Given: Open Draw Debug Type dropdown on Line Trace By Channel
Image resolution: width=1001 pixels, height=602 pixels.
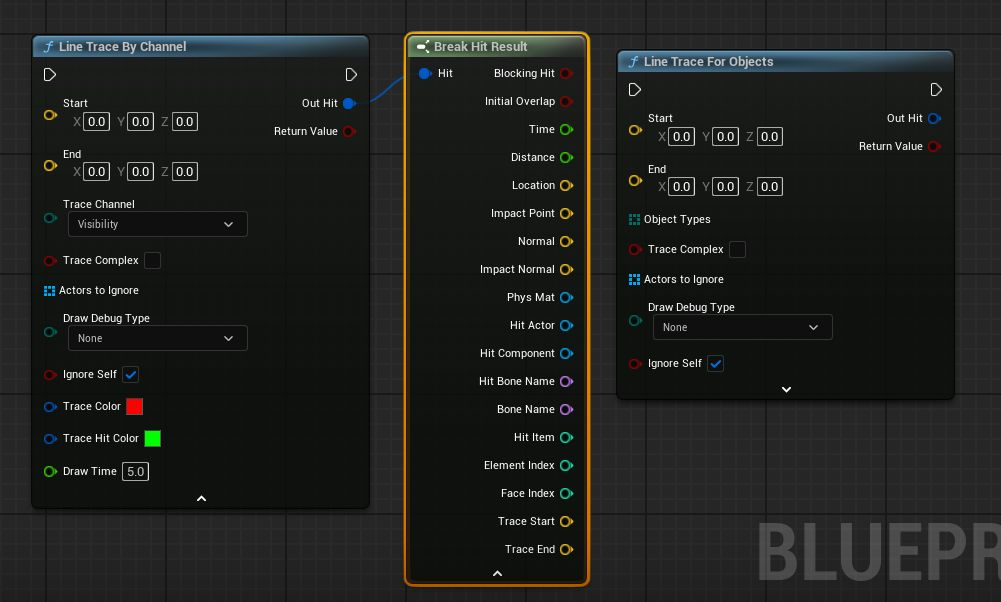Looking at the screenshot, I should [158, 338].
